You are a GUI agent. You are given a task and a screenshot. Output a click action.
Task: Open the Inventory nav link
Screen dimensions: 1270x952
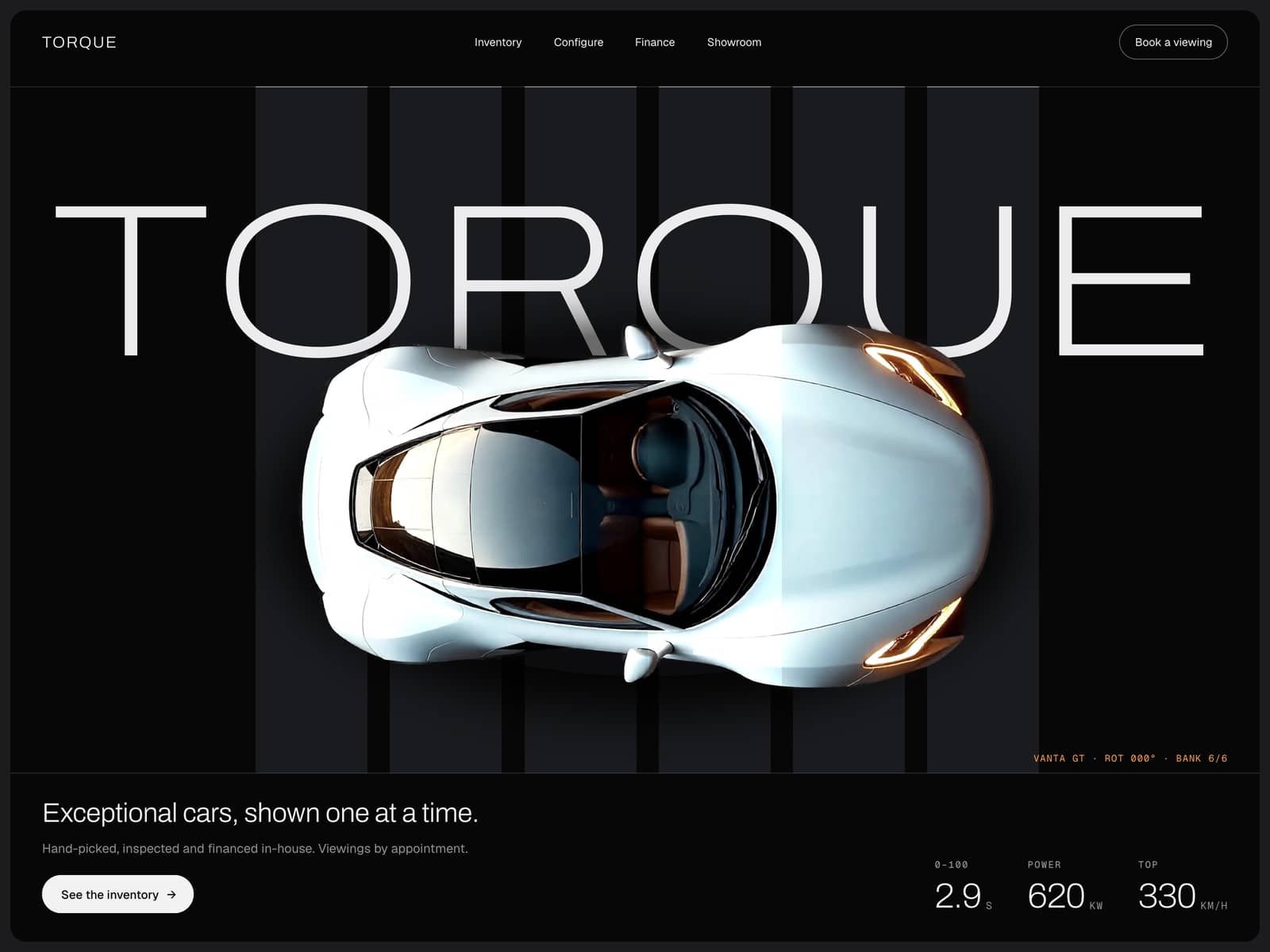click(x=498, y=42)
